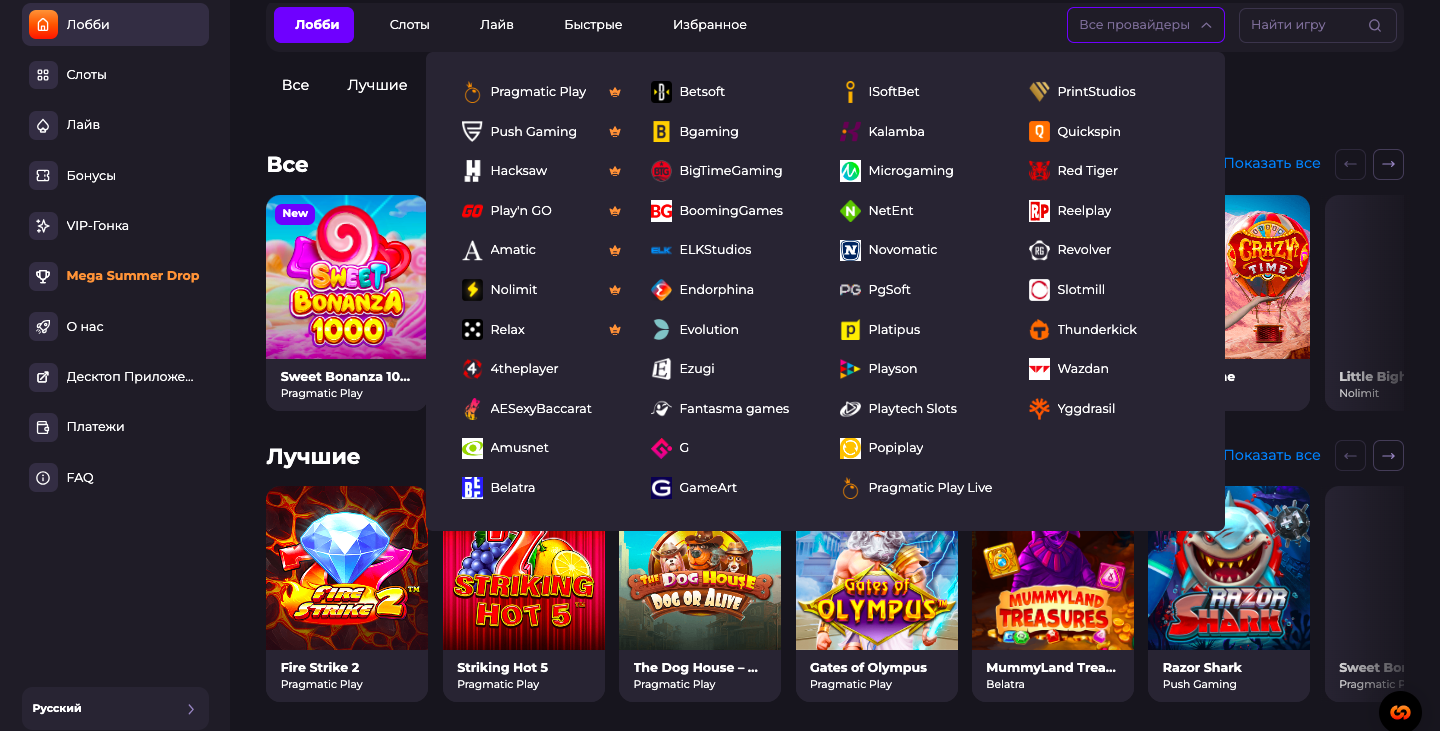Click Показать все in Все section

[x=1272, y=163]
